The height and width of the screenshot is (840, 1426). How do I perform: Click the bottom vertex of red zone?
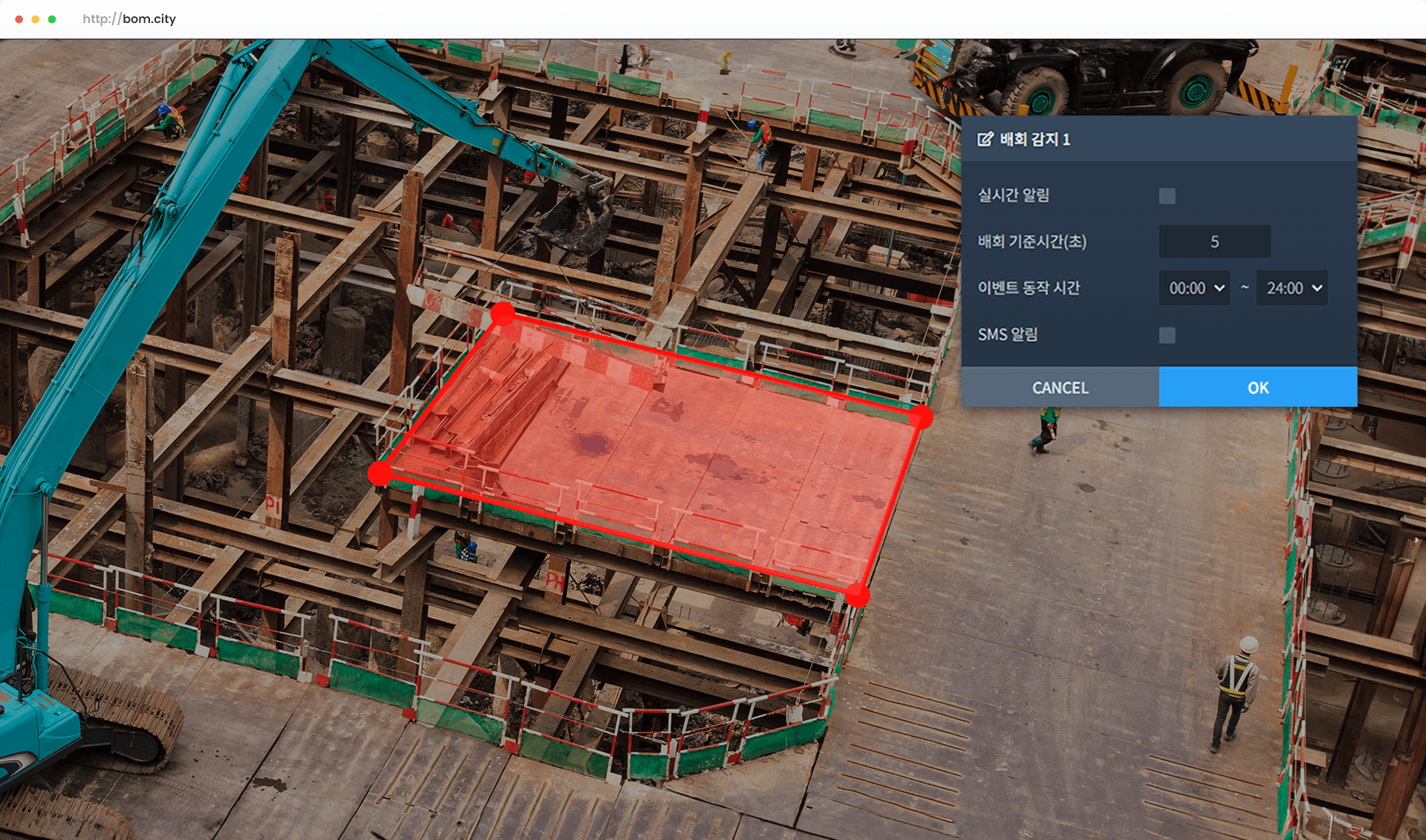(x=857, y=595)
